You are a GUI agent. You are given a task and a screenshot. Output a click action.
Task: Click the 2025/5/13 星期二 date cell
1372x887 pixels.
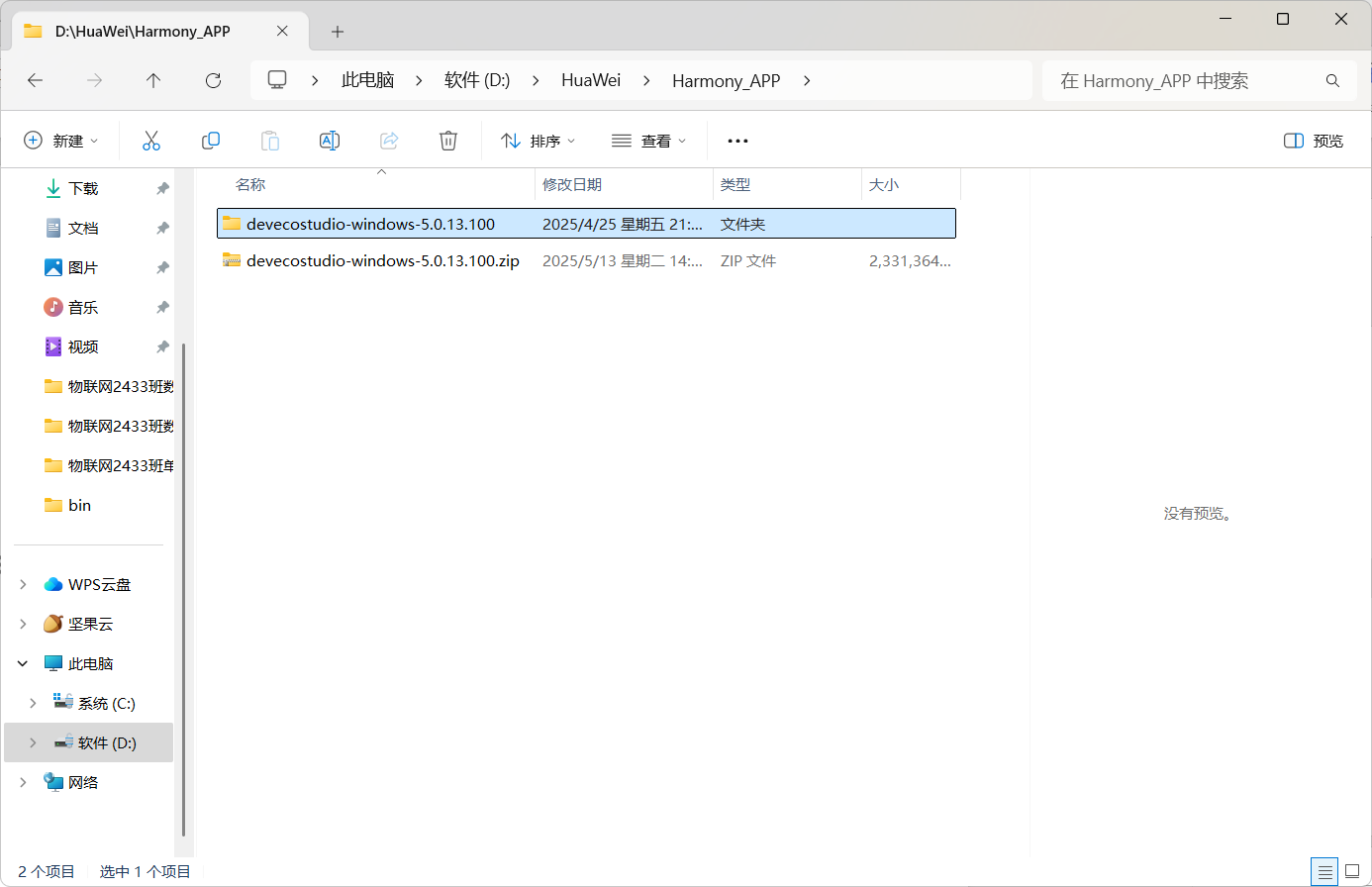coord(623,261)
